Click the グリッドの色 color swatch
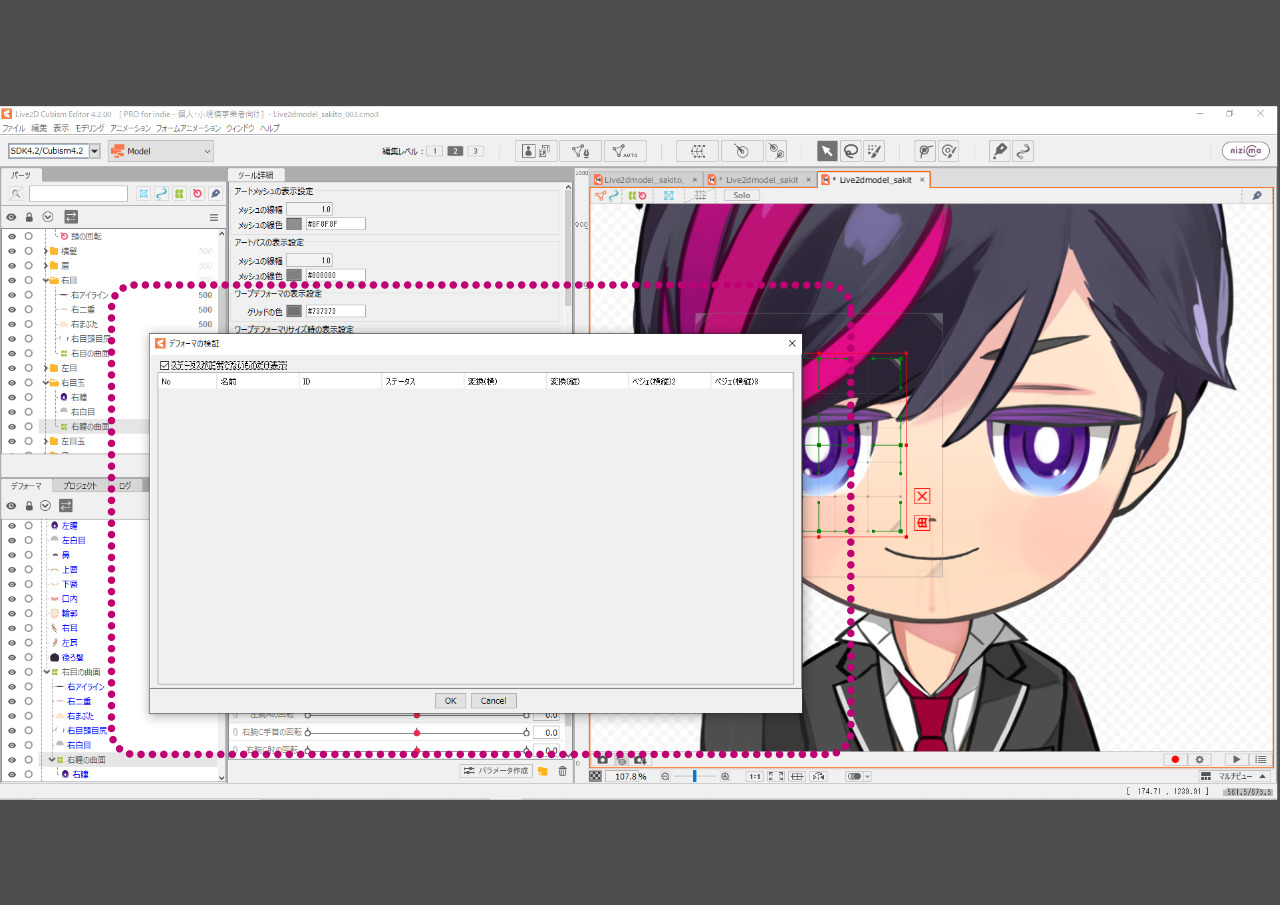1280x905 pixels. tap(294, 311)
